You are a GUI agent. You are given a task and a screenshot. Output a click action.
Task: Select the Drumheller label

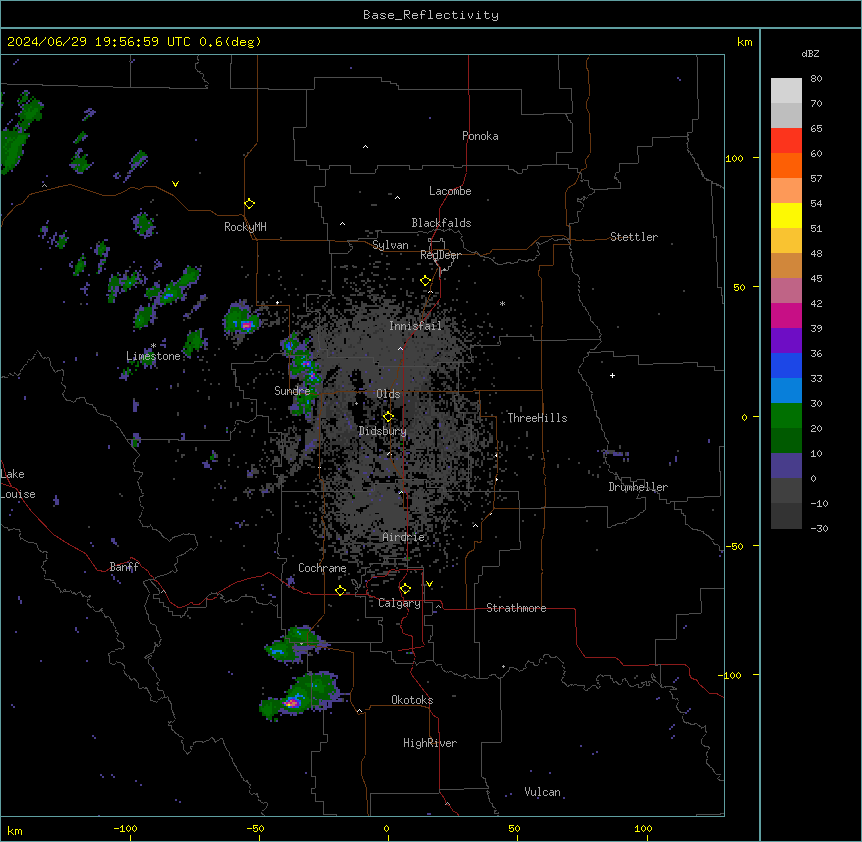click(638, 487)
